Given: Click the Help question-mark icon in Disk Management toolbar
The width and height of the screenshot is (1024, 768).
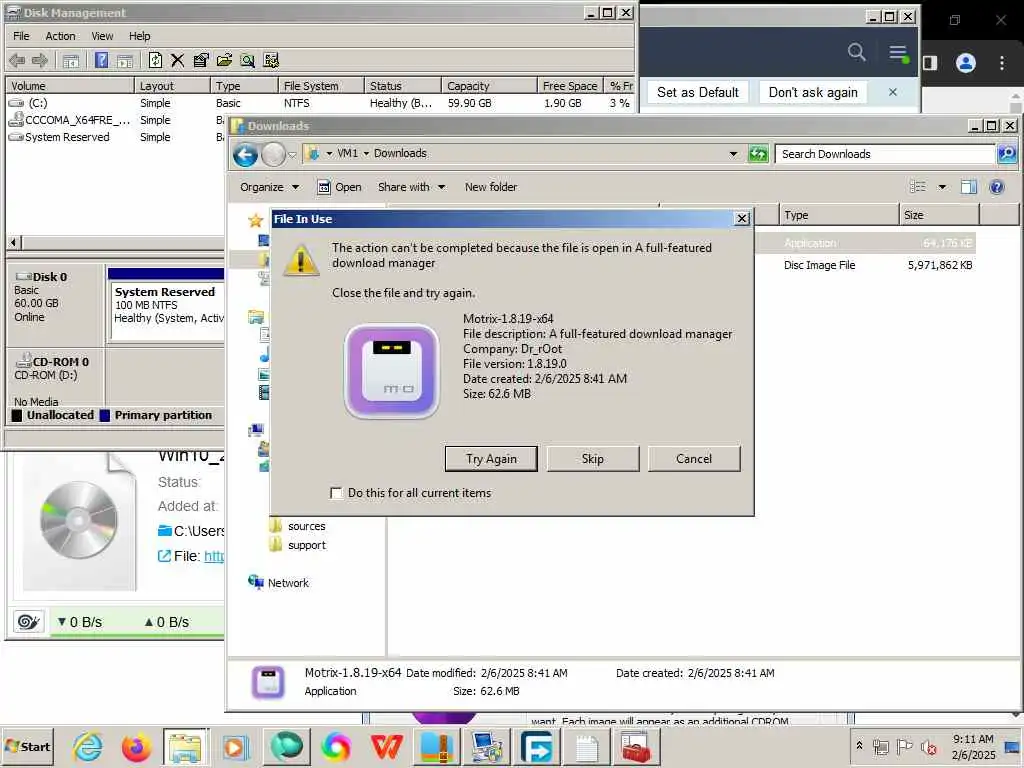Looking at the screenshot, I should [101, 61].
